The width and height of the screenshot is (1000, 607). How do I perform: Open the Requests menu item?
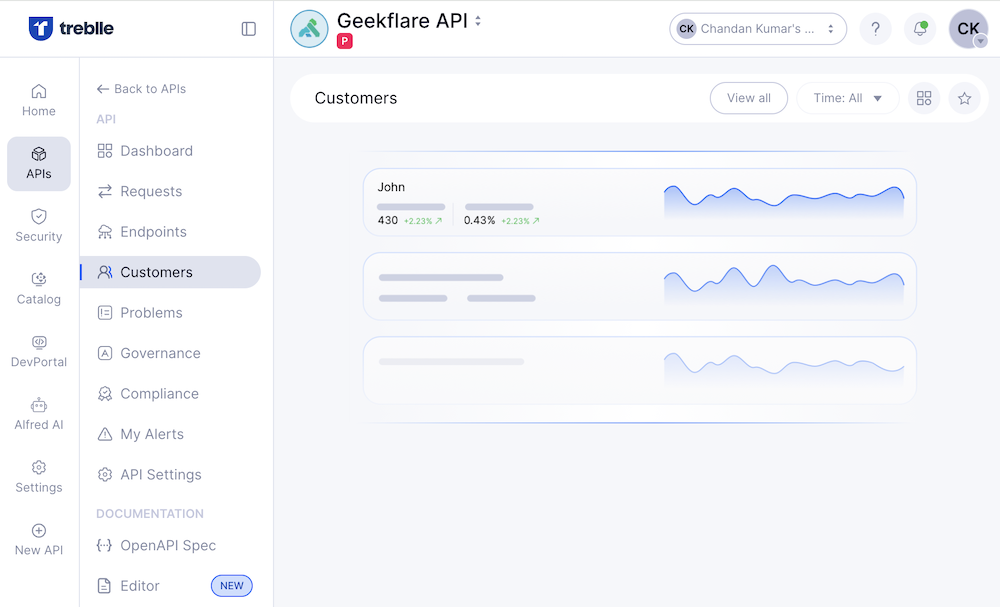[x=151, y=191]
